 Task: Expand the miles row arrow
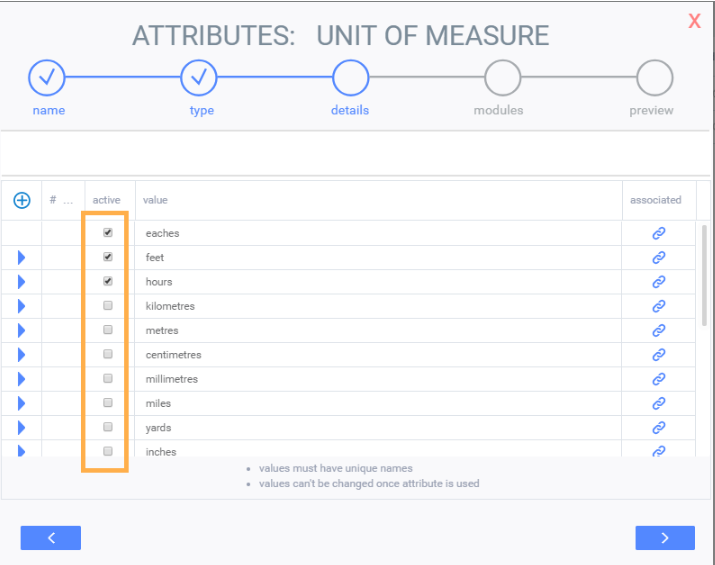point(21,404)
